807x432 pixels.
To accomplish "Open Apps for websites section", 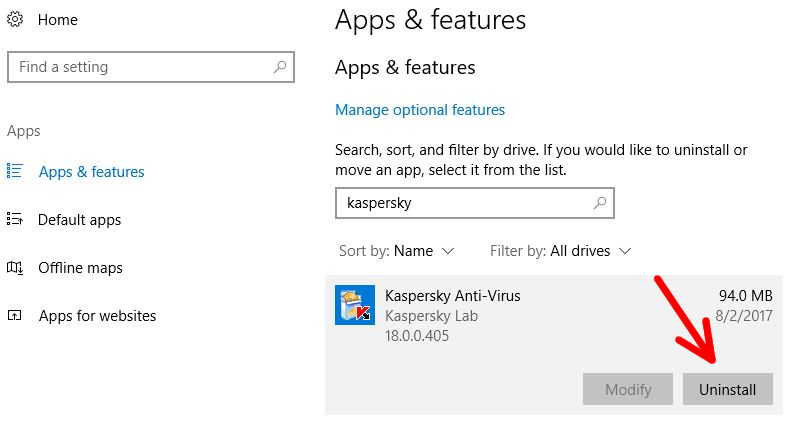I will [97, 316].
